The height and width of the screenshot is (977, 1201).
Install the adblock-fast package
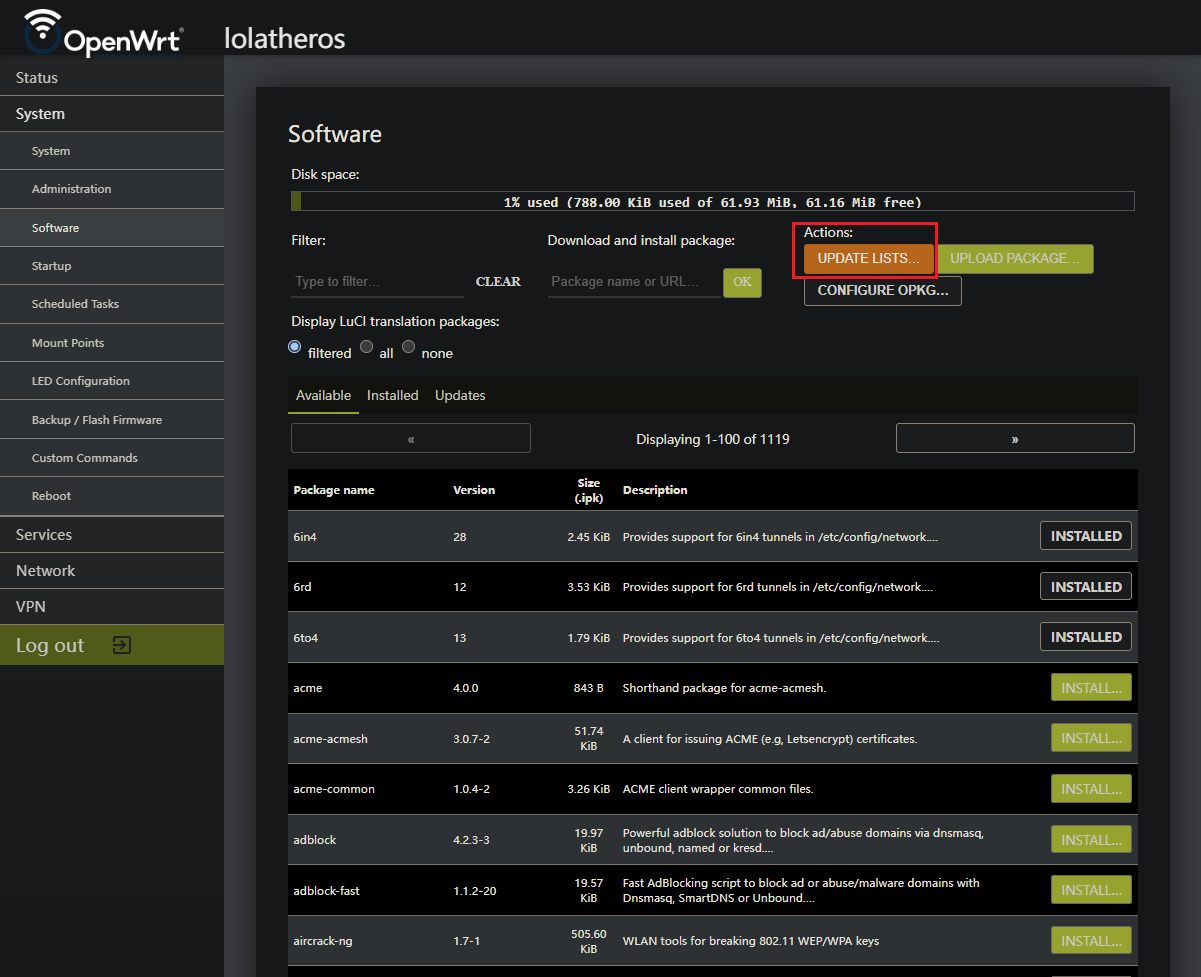click(x=1091, y=890)
